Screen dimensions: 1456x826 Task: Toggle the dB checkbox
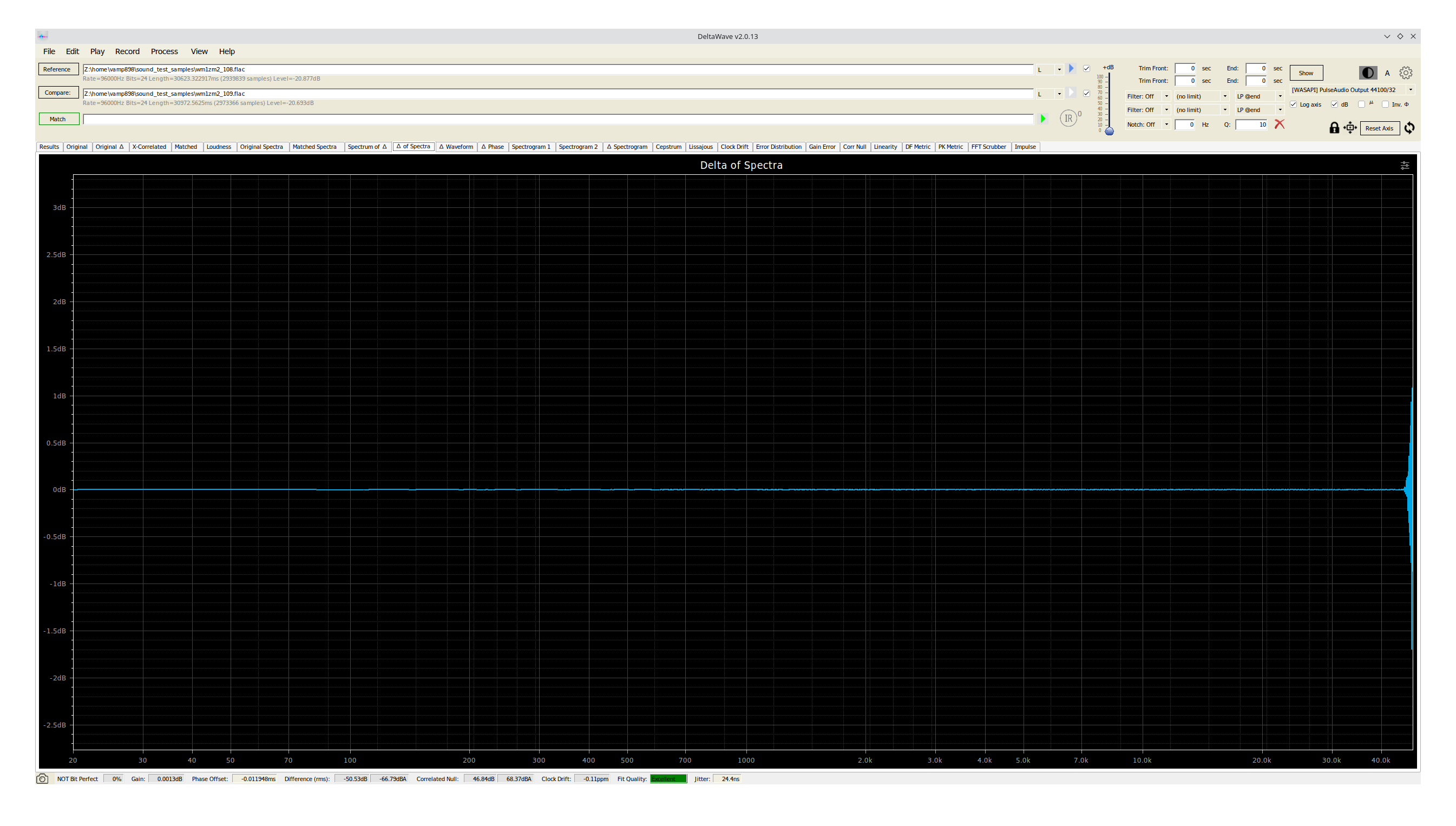point(1335,104)
